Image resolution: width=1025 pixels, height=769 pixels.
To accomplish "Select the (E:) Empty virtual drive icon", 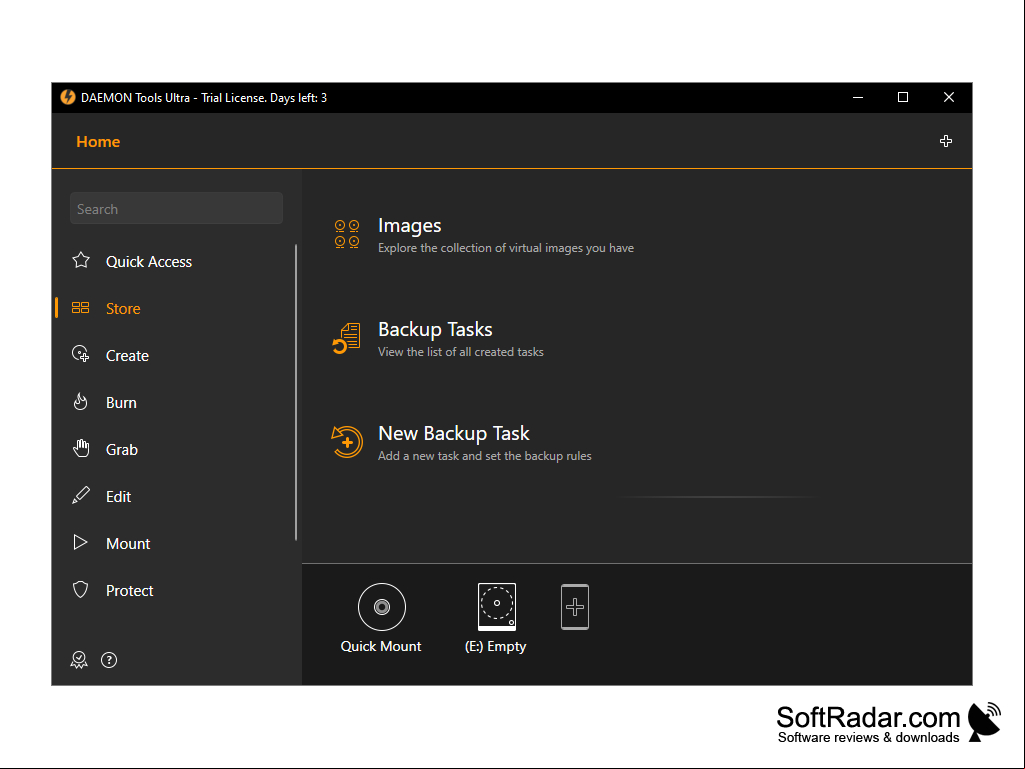I will [497, 607].
